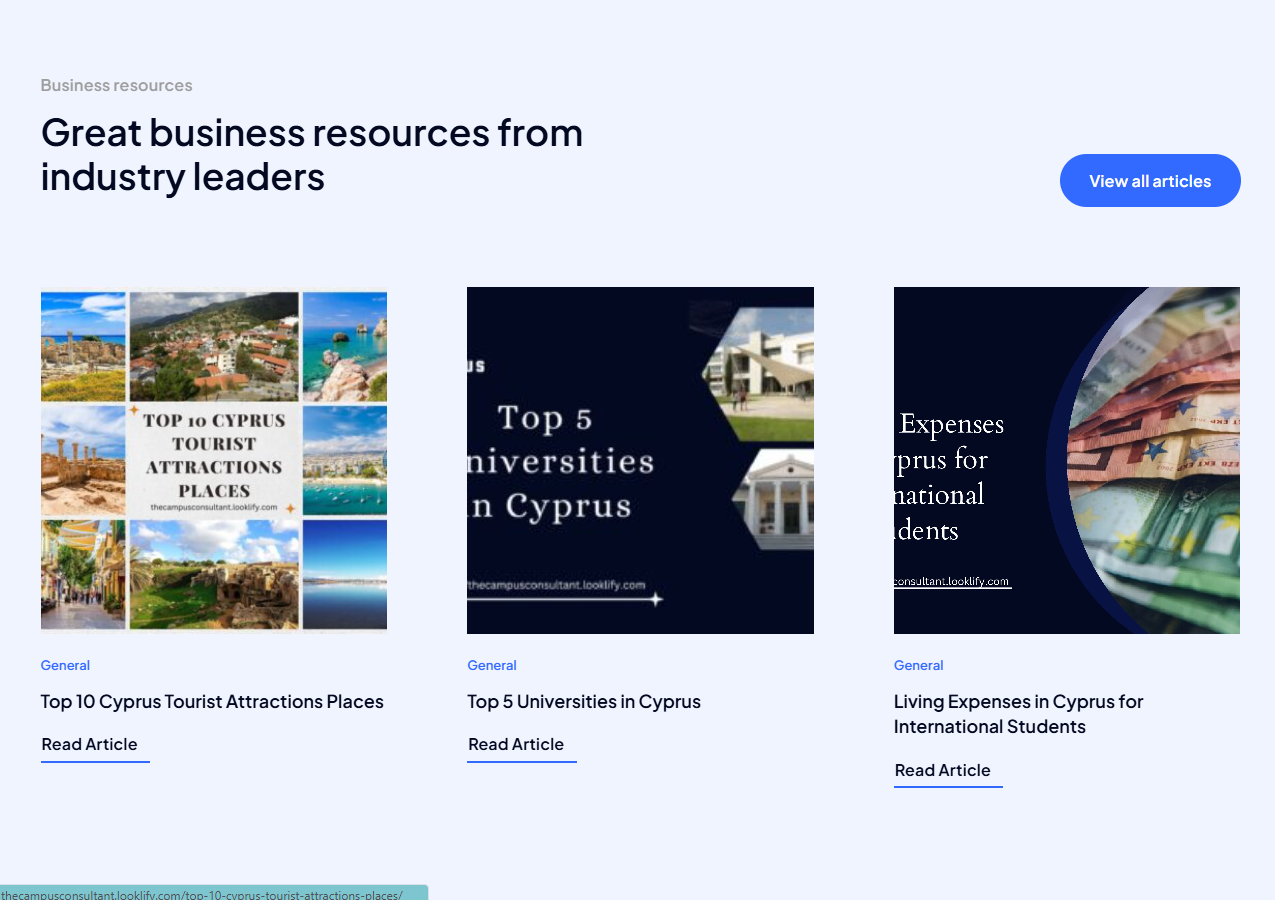Click the View all articles button
This screenshot has height=900, width=1275.
(x=1150, y=181)
